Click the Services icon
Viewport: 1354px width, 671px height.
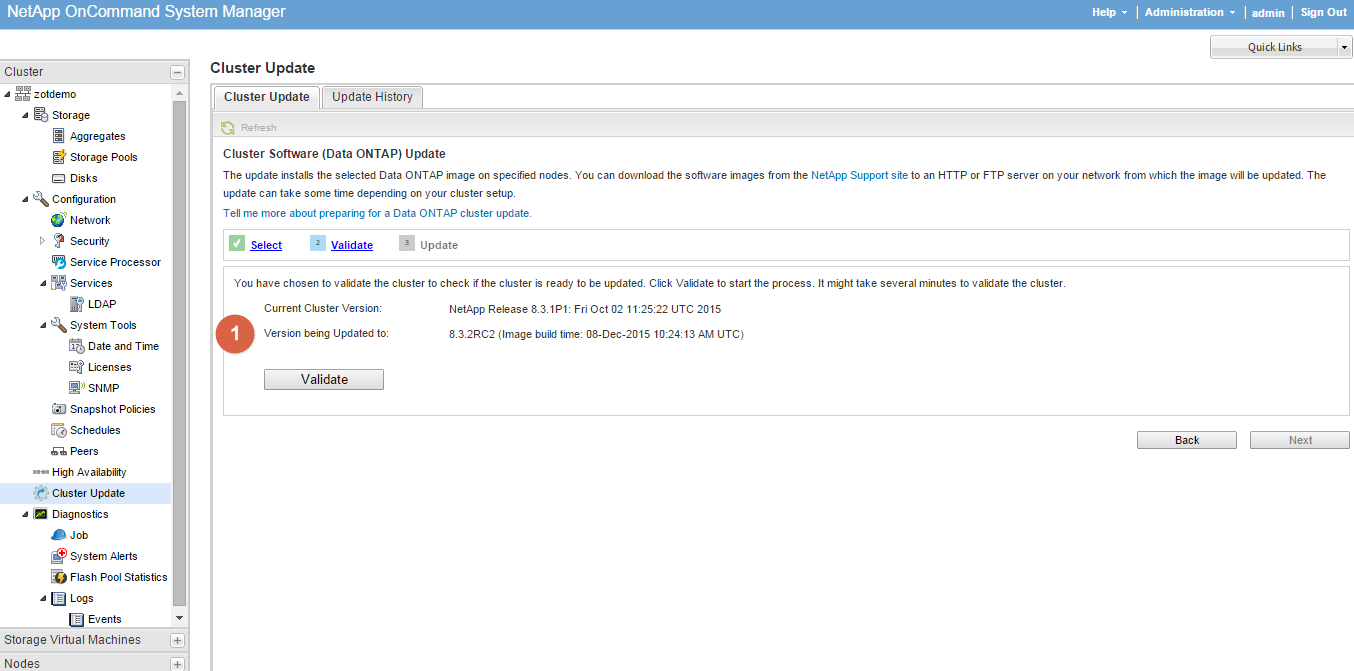click(x=59, y=283)
